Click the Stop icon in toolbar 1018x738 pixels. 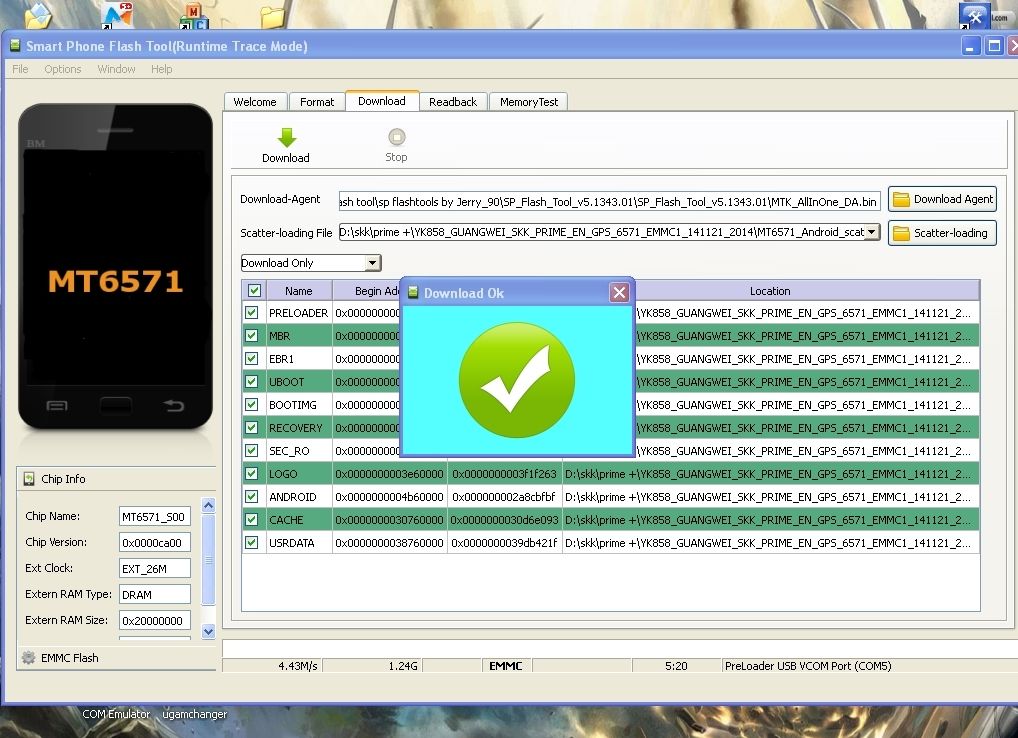(x=397, y=137)
